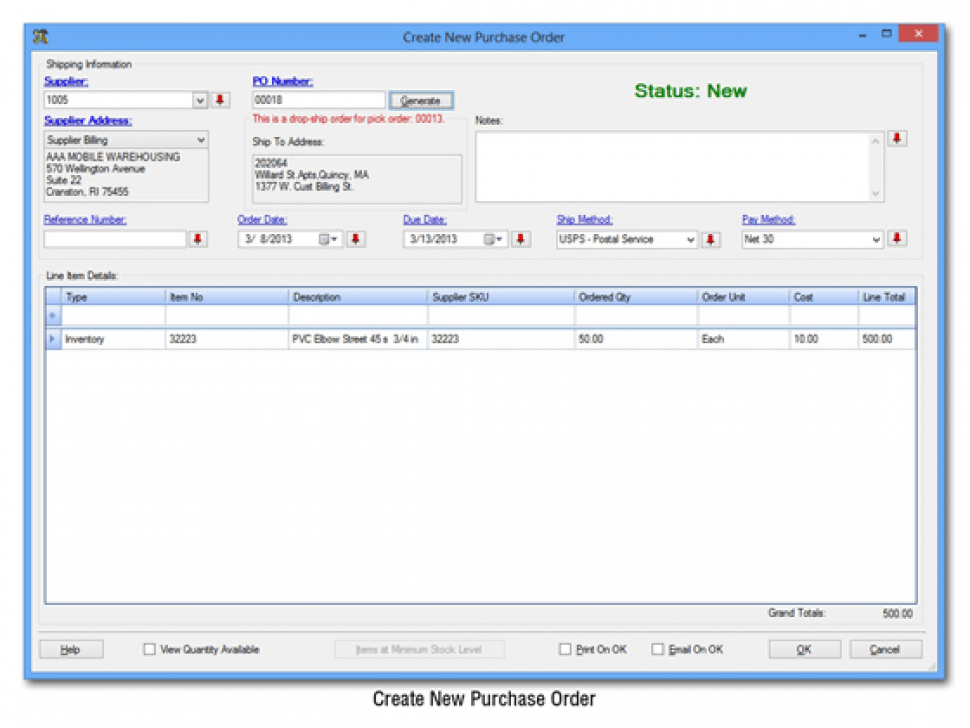Click the AAA MOBILE WAREHOUSING address box
Viewport: 970px width, 728px height.
pyautogui.click(x=126, y=175)
